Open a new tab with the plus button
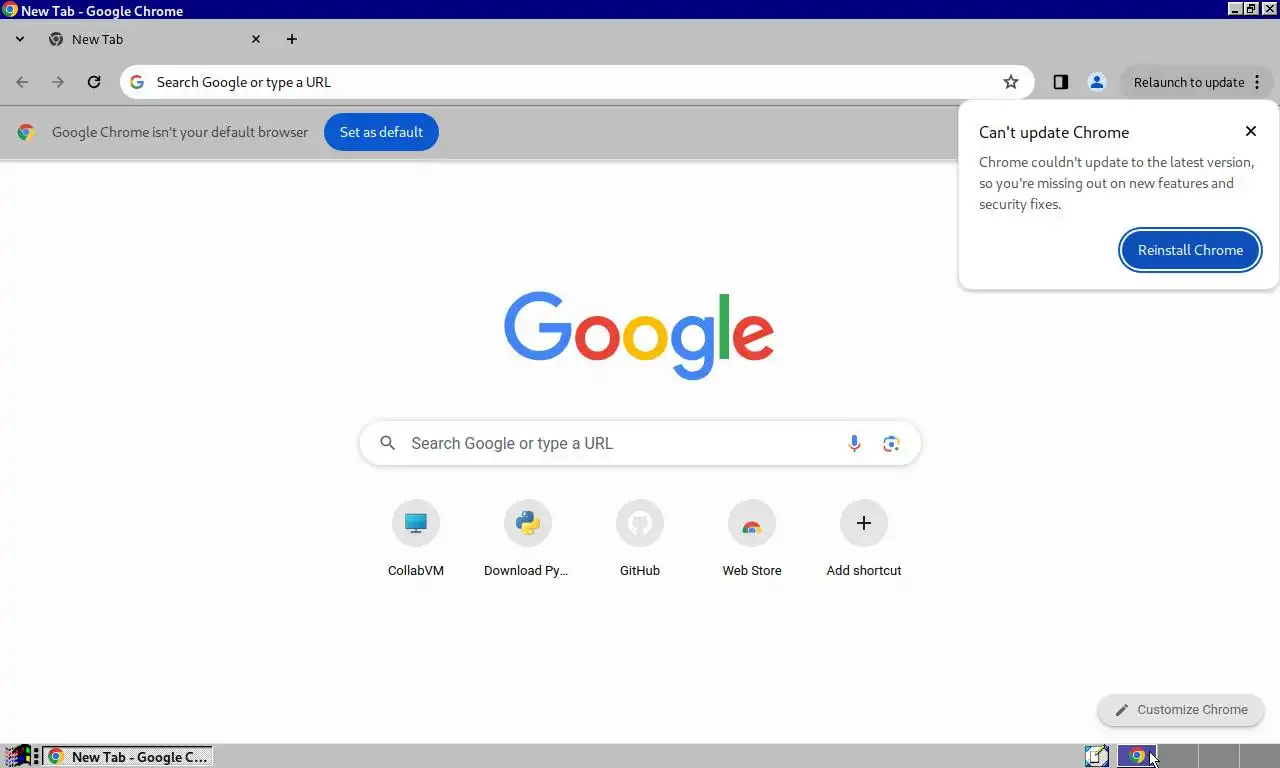 292,39
